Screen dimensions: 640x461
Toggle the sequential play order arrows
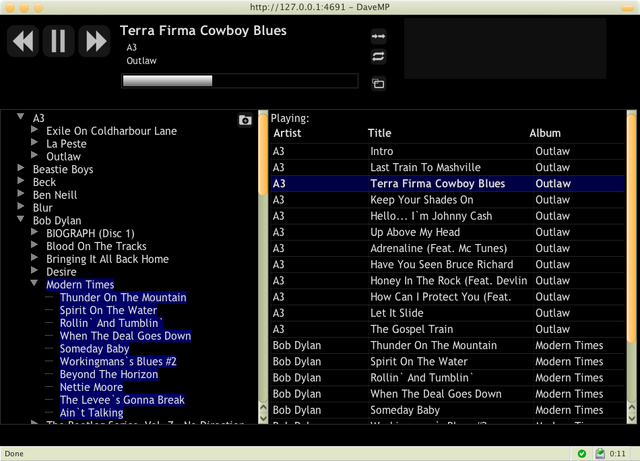(x=378, y=36)
